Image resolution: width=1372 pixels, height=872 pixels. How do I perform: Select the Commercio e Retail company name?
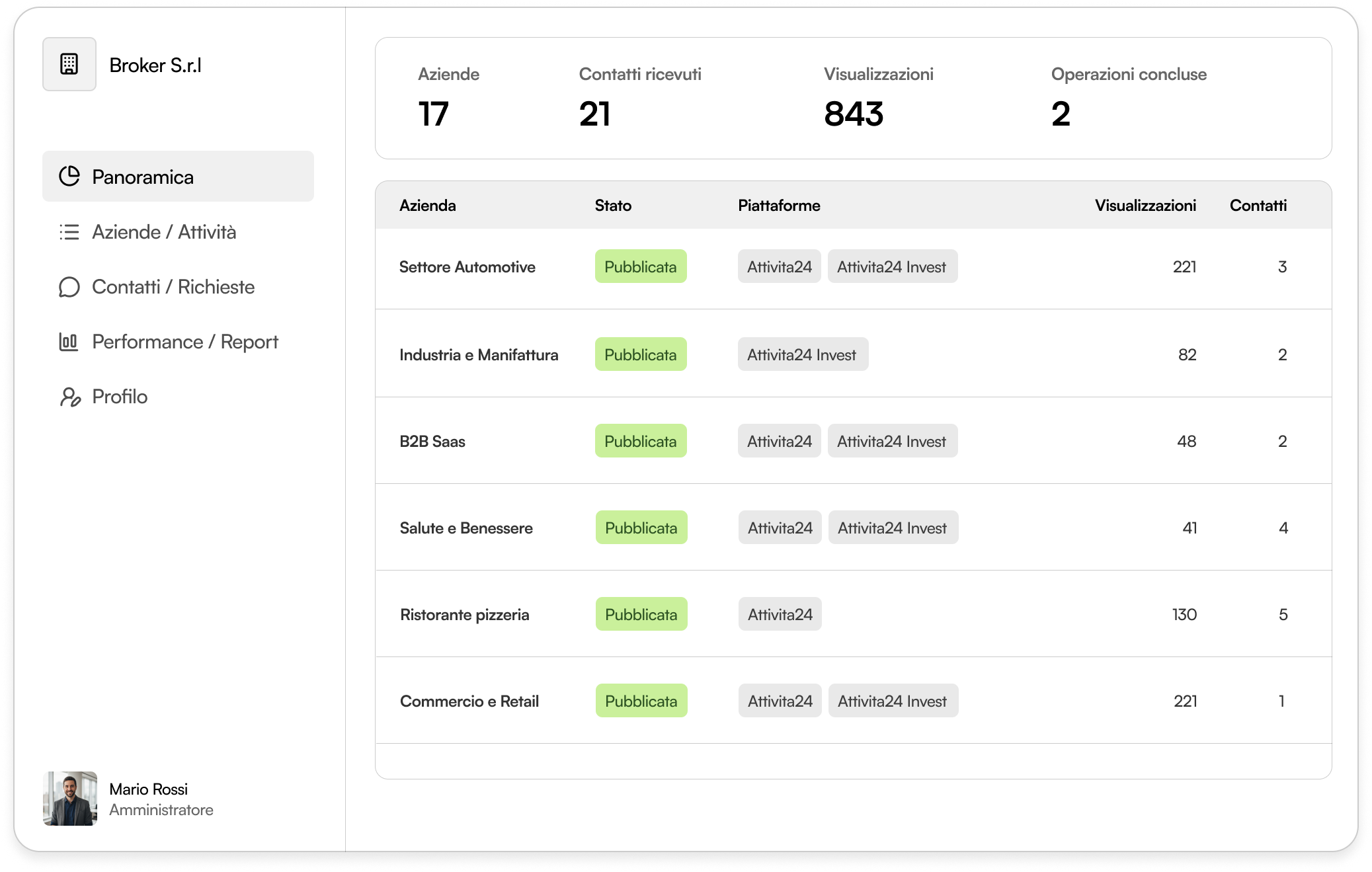pos(469,701)
